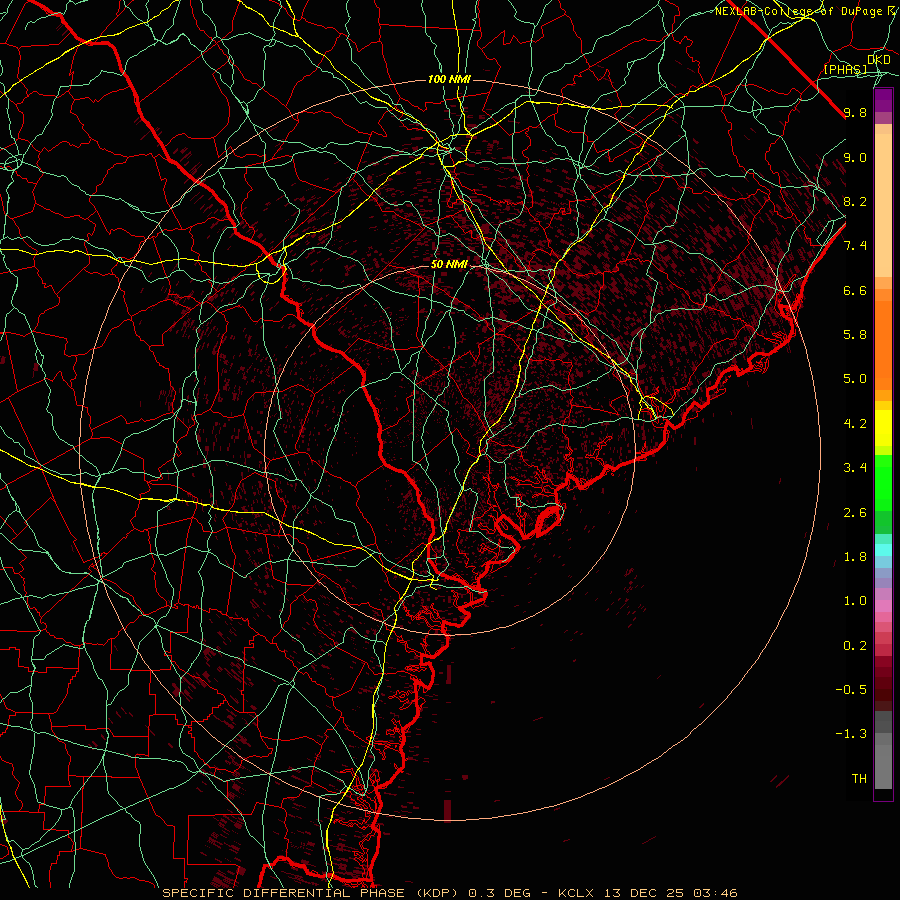The width and height of the screenshot is (900, 900).
Task: Click the 0.2 scale value
Action: (x=855, y=646)
